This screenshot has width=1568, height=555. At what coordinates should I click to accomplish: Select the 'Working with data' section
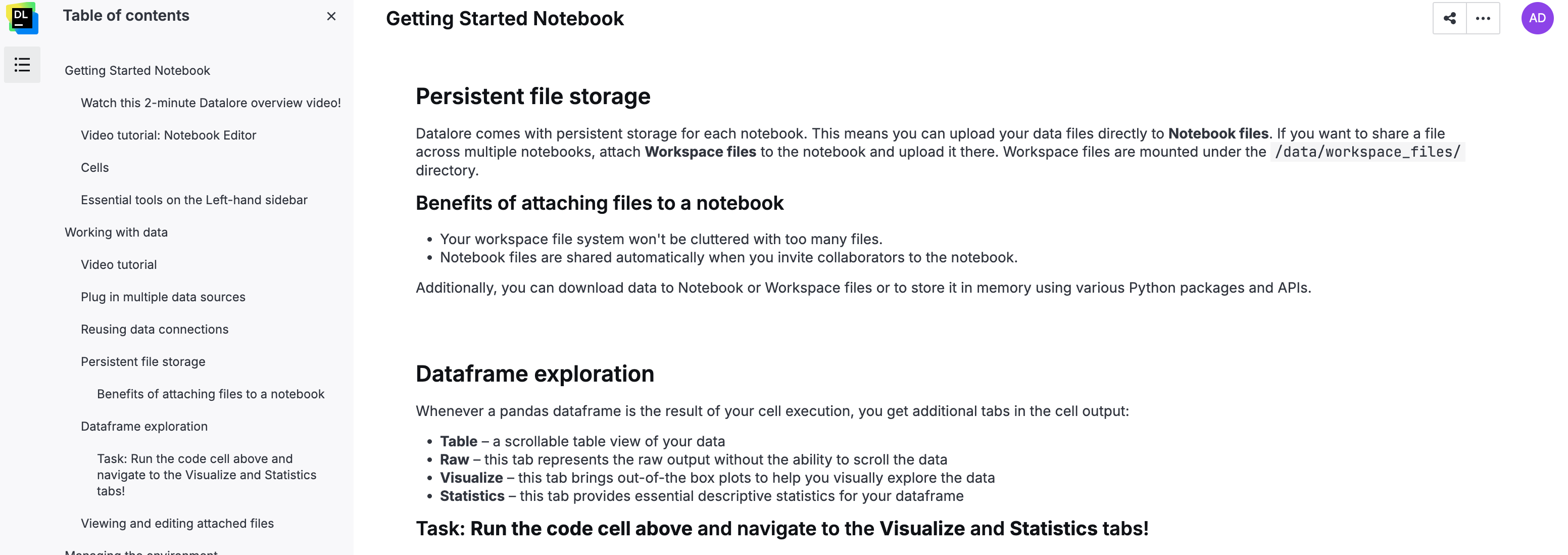[116, 232]
